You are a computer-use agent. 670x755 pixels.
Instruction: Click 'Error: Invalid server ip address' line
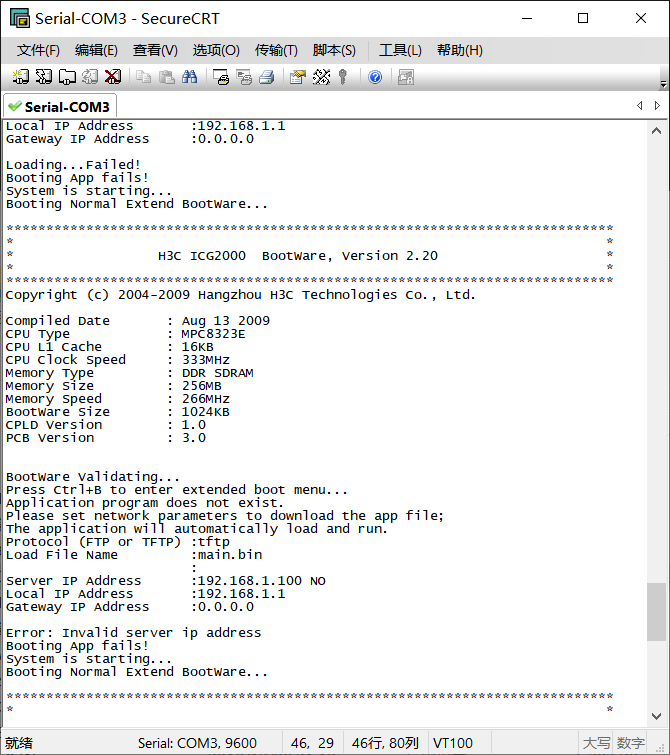click(x=133, y=633)
